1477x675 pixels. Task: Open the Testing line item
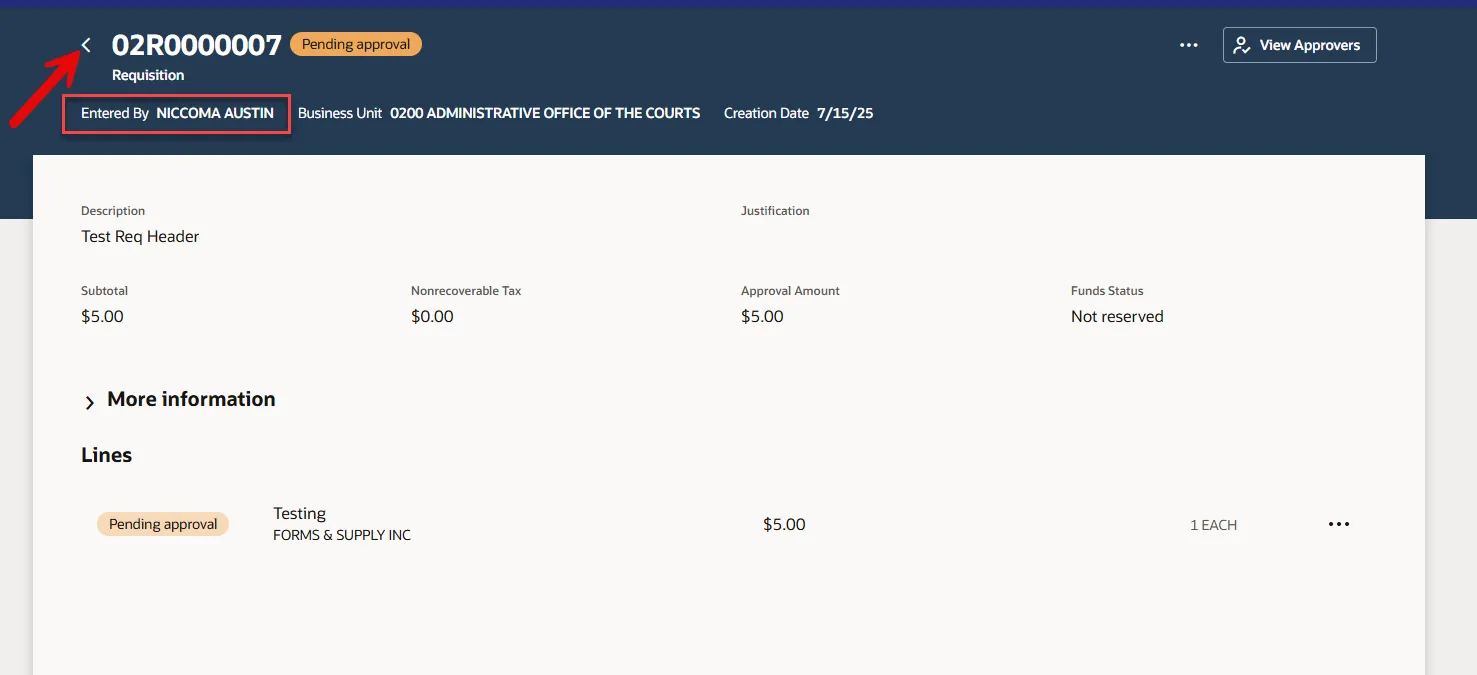click(299, 513)
